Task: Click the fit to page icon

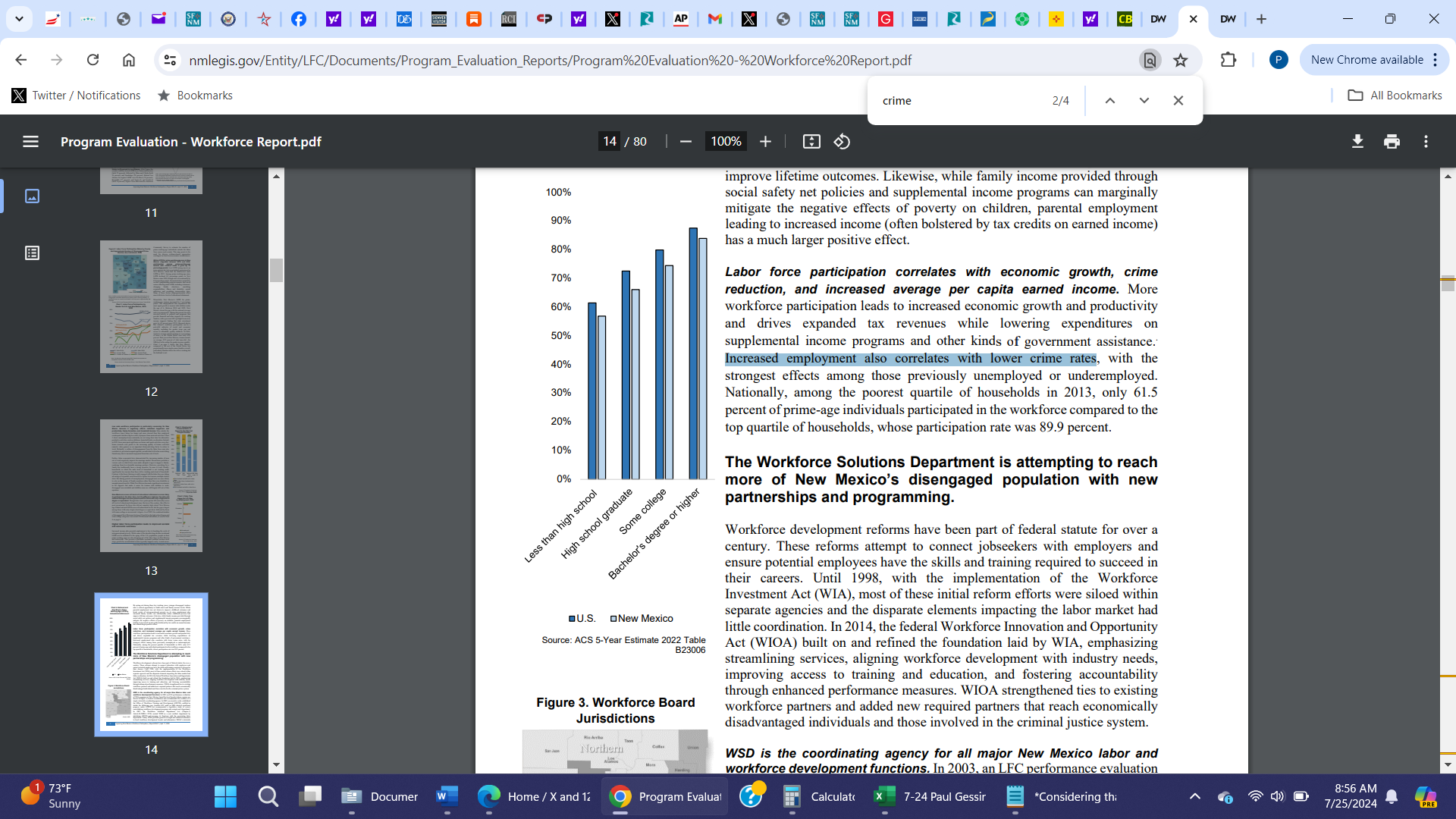Action: pyautogui.click(x=811, y=142)
